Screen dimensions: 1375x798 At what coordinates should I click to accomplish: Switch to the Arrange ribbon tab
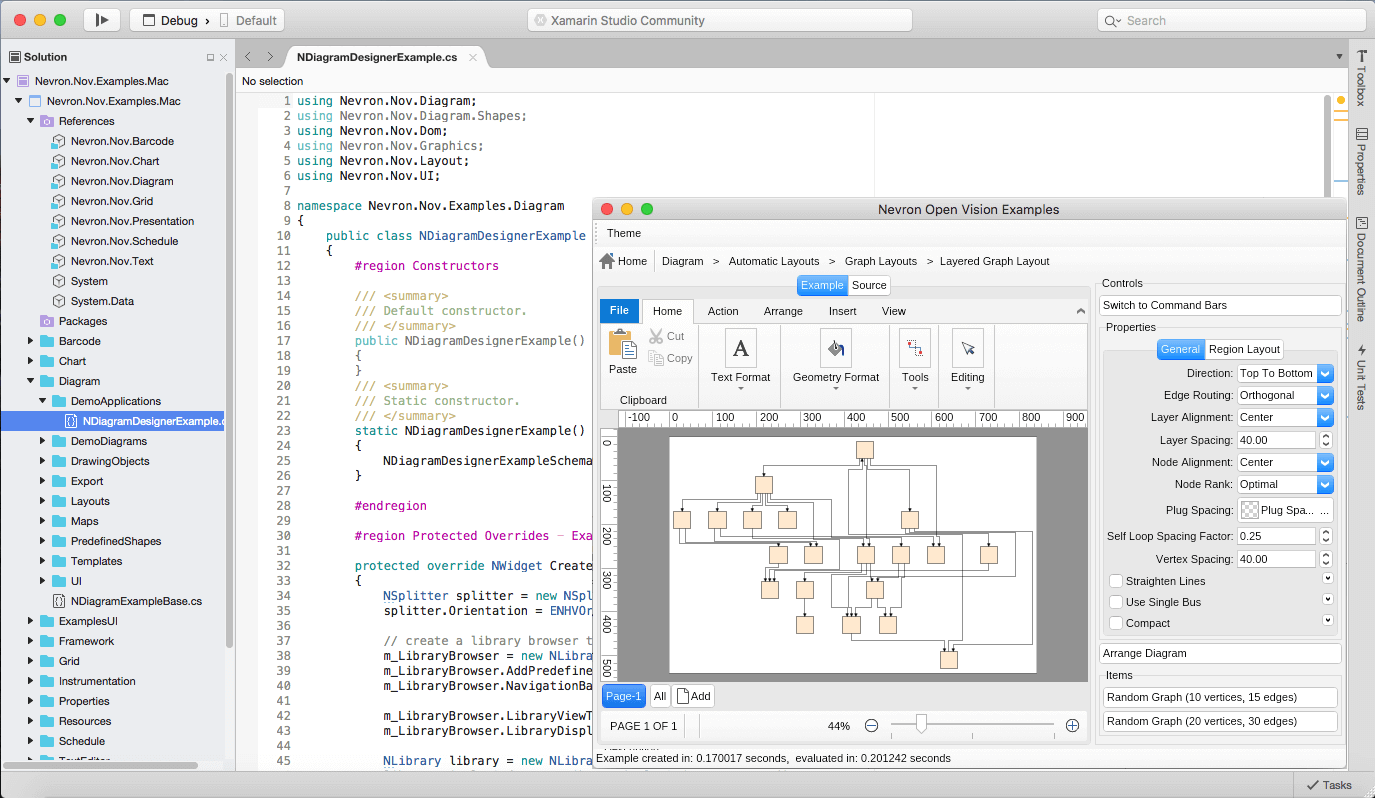(x=783, y=311)
